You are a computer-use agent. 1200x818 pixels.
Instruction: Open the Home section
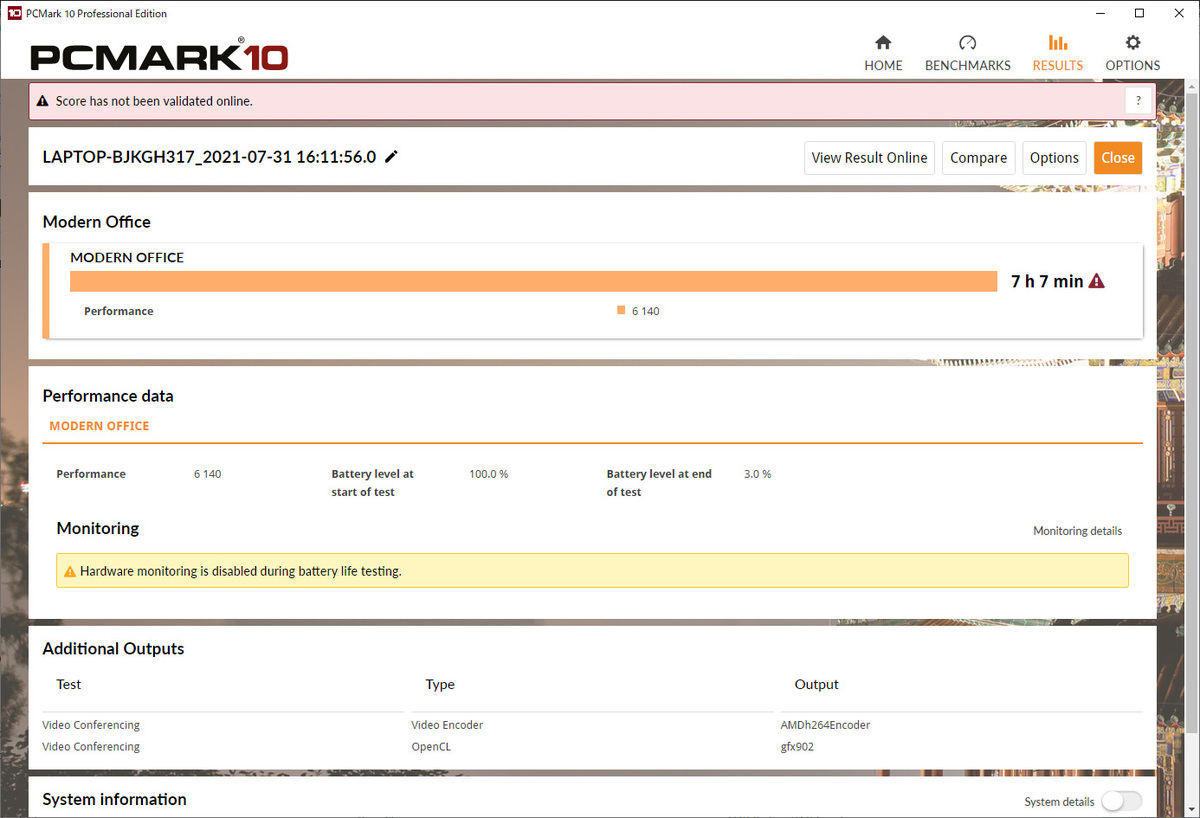coord(883,54)
